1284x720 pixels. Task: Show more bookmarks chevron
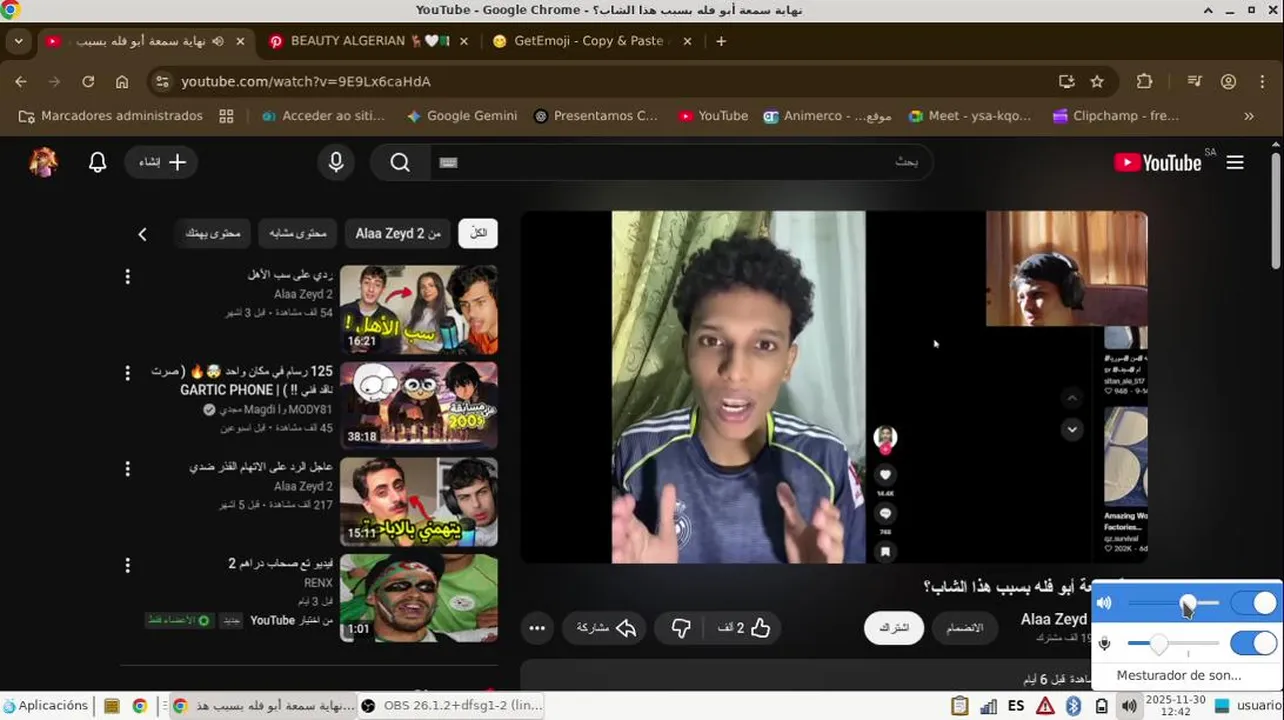[x=1249, y=116]
